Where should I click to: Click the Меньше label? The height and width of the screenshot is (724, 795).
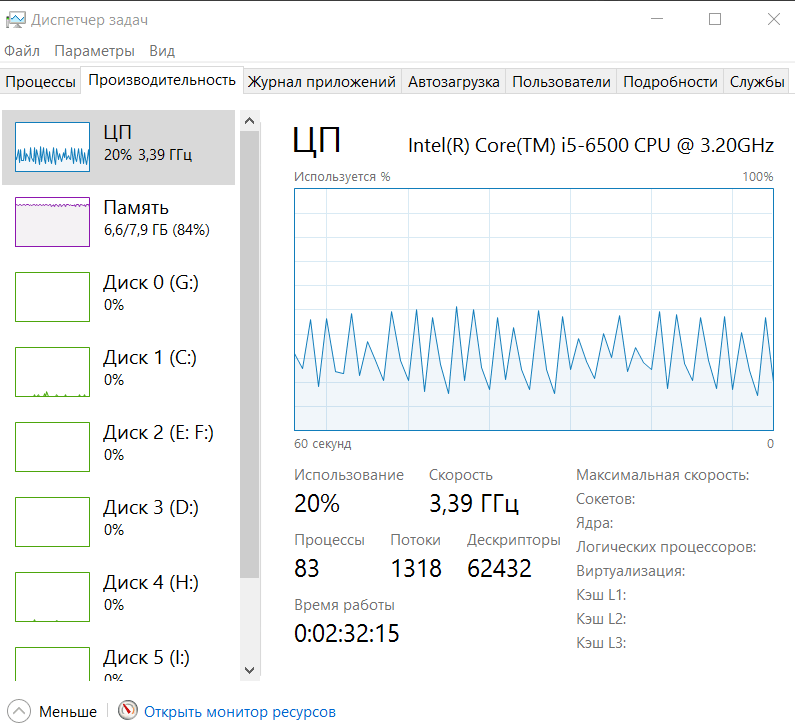68,712
